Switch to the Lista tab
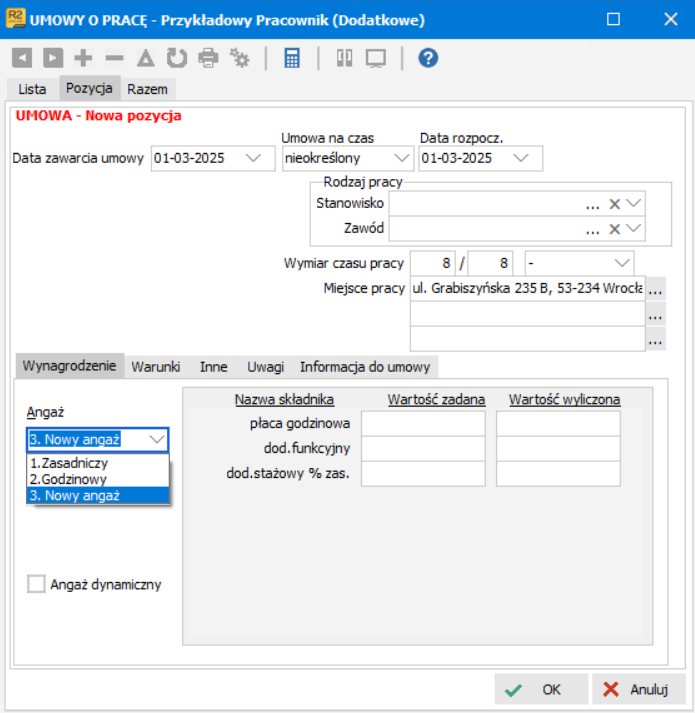The height and width of the screenshot is (713, 695). pyautogui.click(x=32, y=89)
